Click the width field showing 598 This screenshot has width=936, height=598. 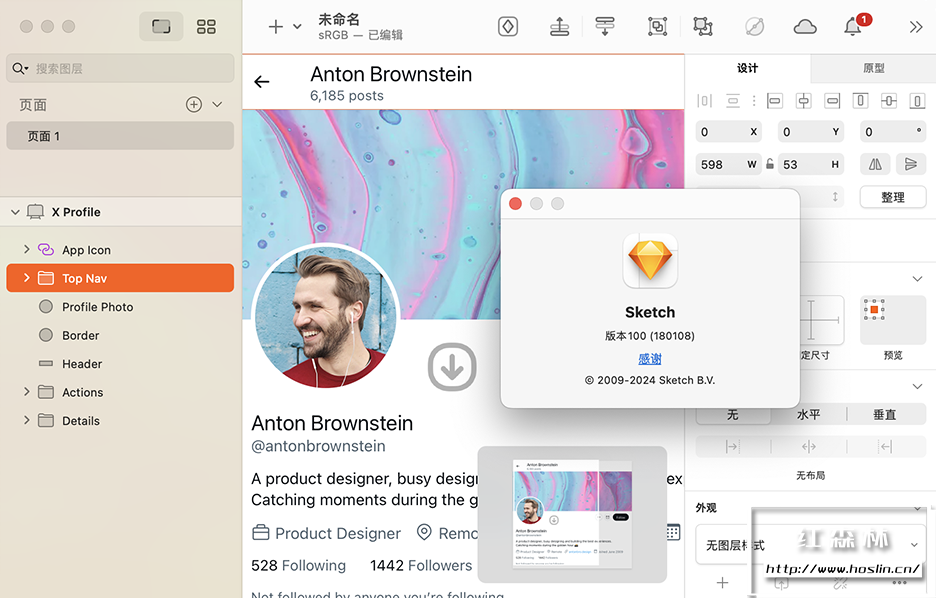point(728,164)
